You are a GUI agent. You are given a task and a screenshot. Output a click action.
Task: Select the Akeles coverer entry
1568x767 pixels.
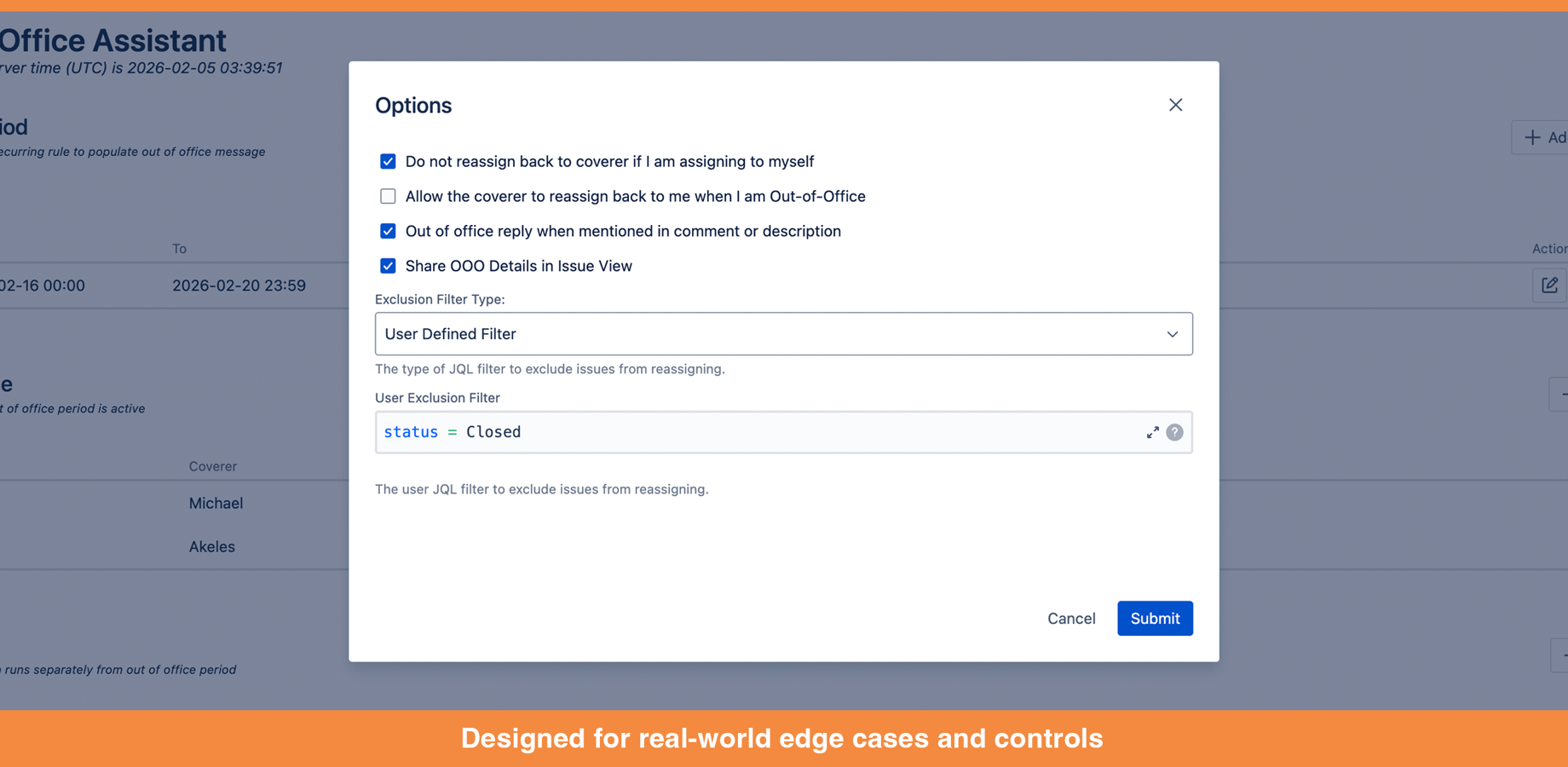[212, 546]
